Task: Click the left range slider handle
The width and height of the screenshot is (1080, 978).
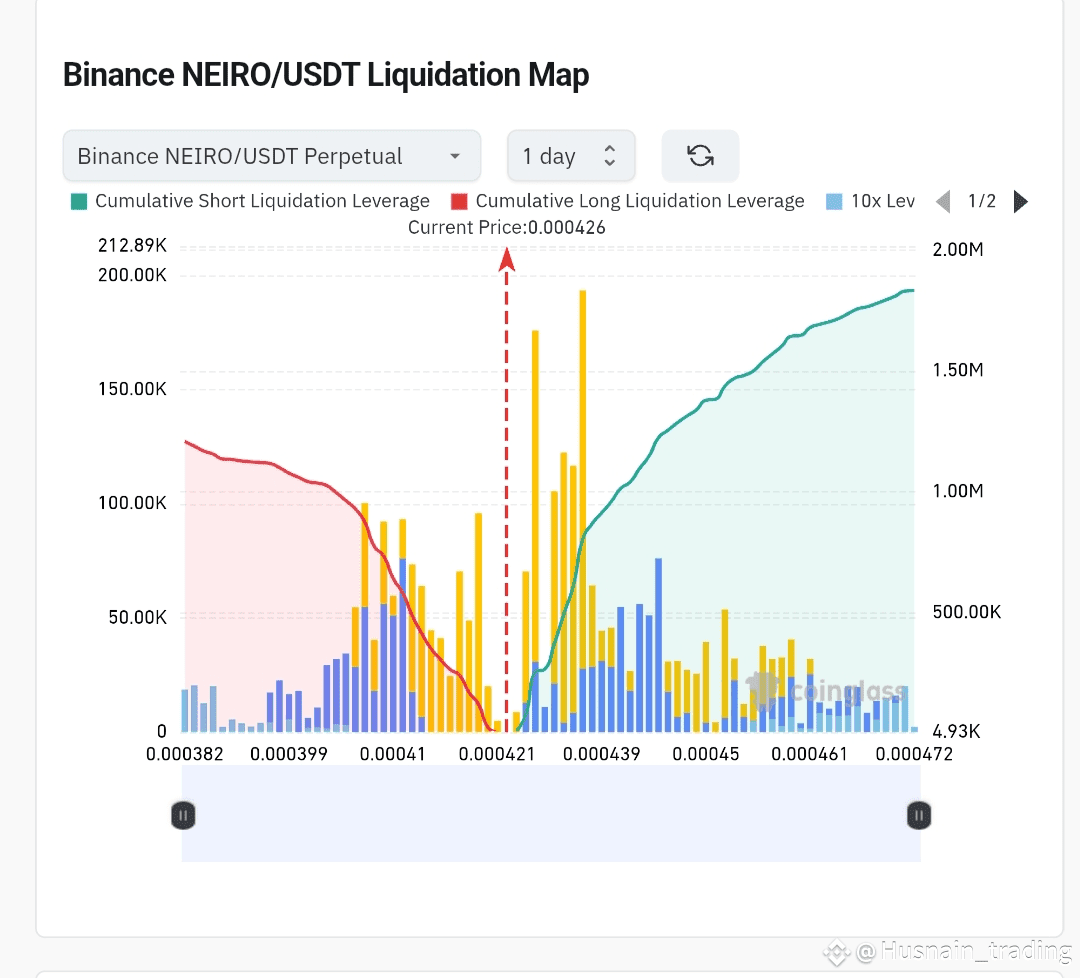Action: click(183, 815)
